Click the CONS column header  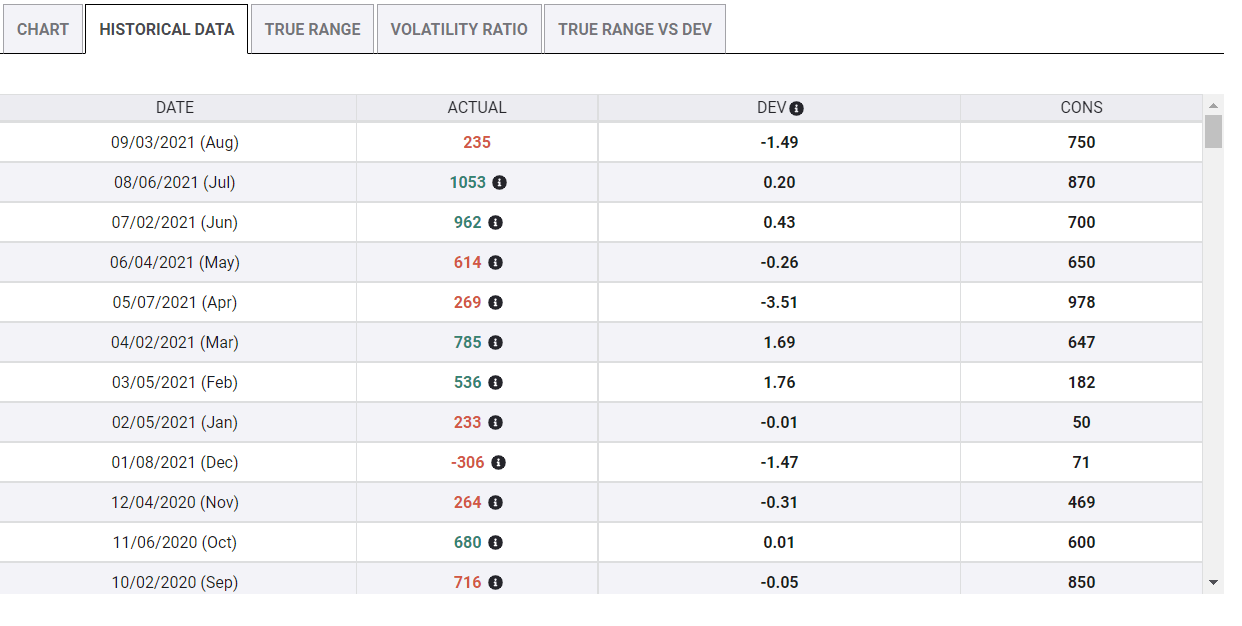coord(1081,108)
